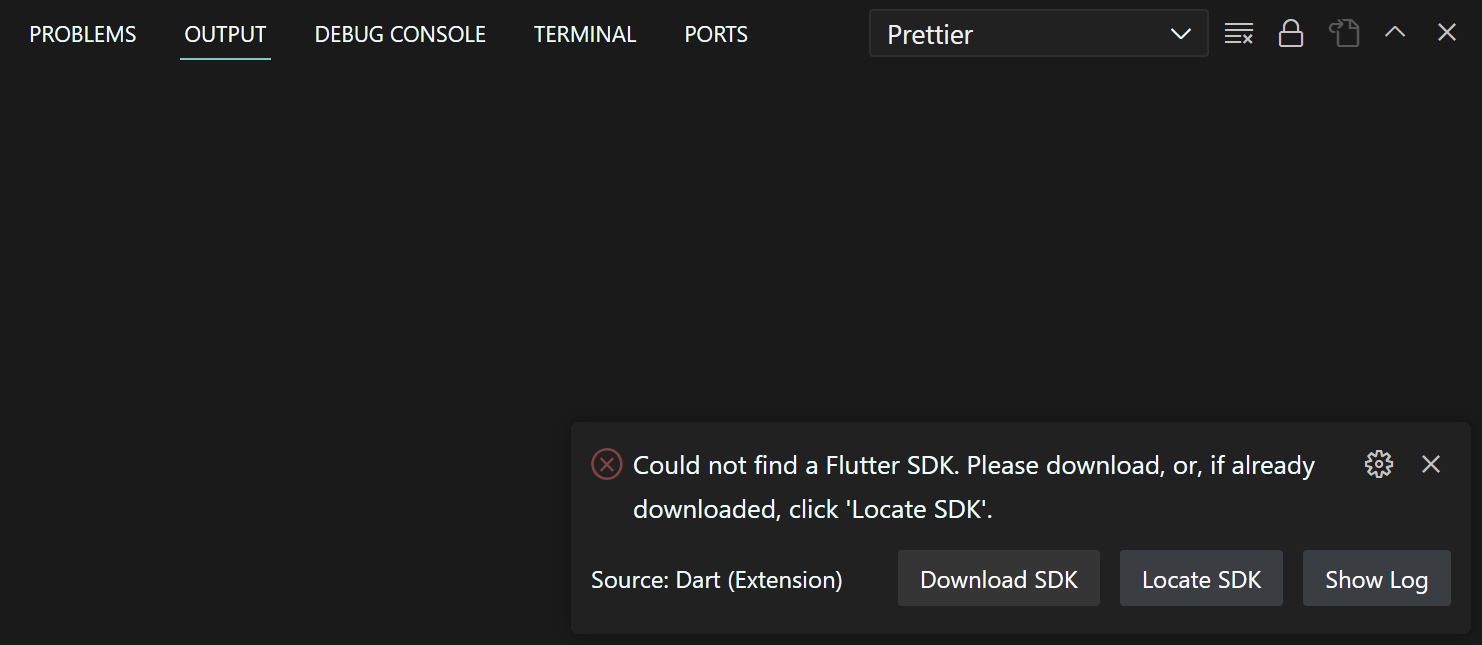Switch to the PROBLEMS tab
Viewport: 1482px width, 645px height.
83,34
